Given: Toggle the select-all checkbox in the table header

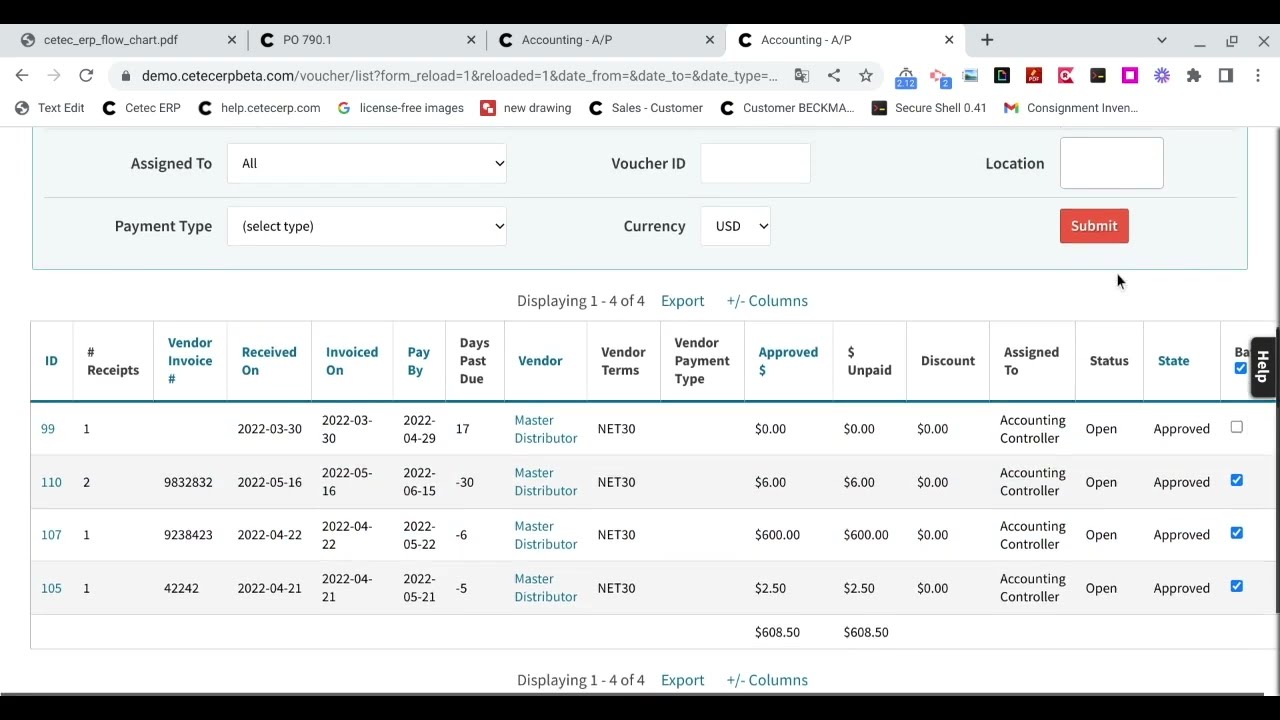Looking at the screenshot, I should tap(1240, 369).
